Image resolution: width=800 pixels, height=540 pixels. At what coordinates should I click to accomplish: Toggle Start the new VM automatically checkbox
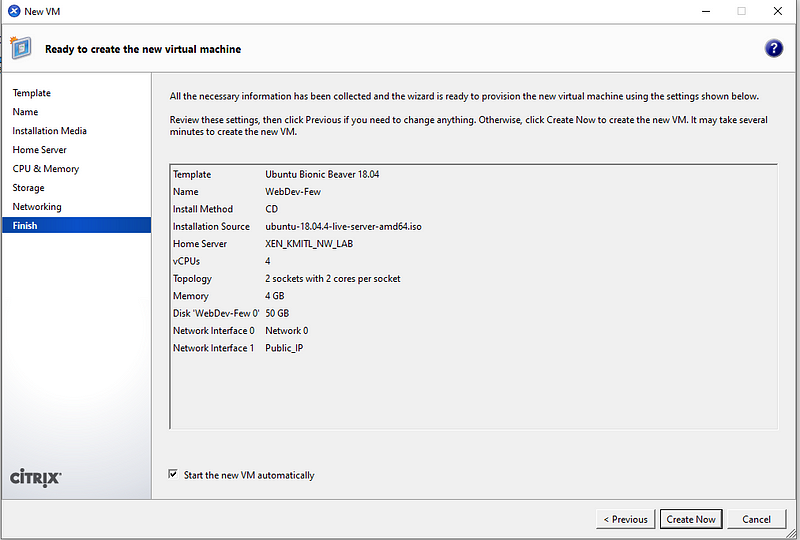pyautogui.click(x=174, y=475)
